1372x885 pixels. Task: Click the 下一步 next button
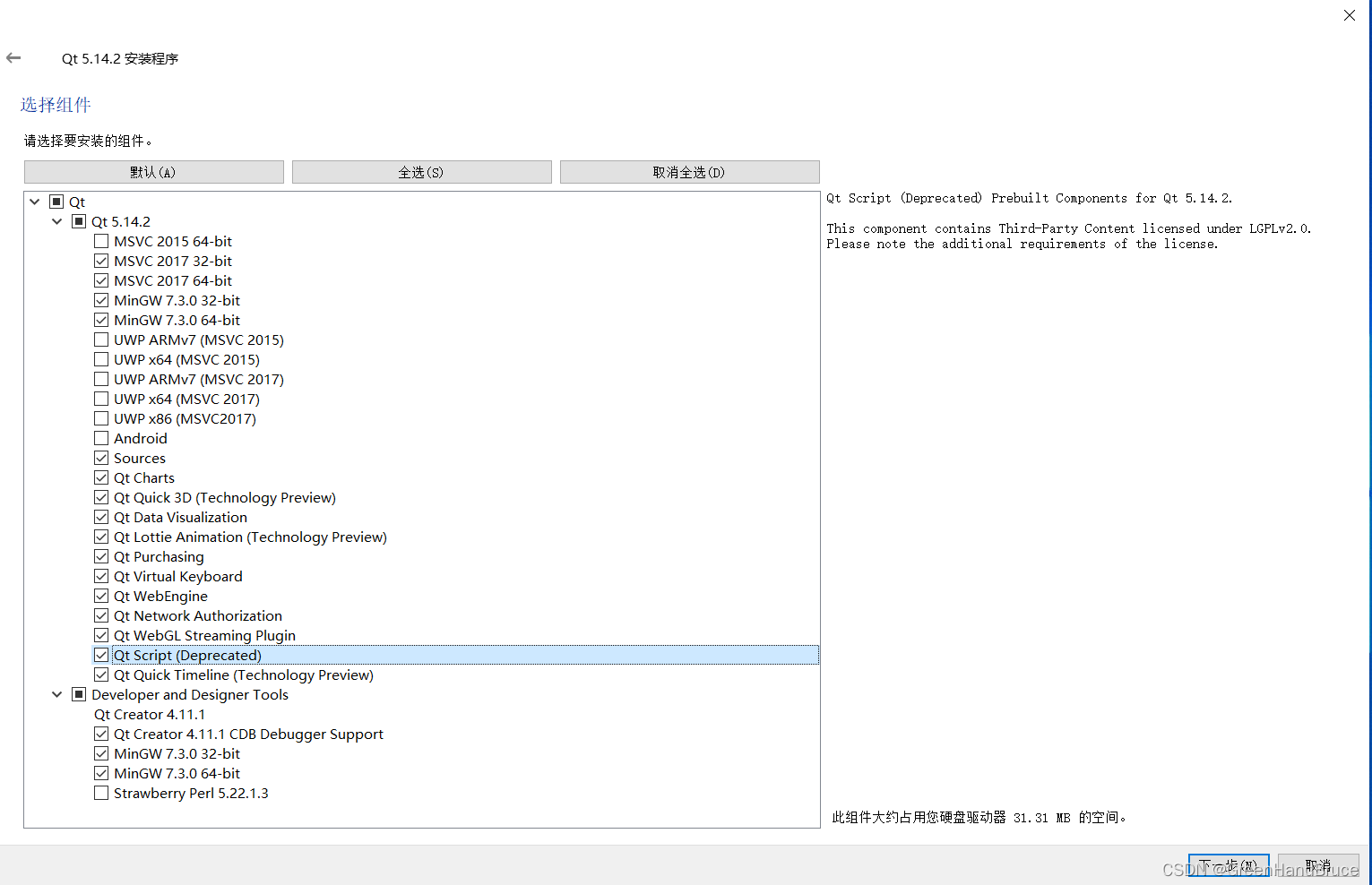pyautogui.click(x=1229, y=865)
